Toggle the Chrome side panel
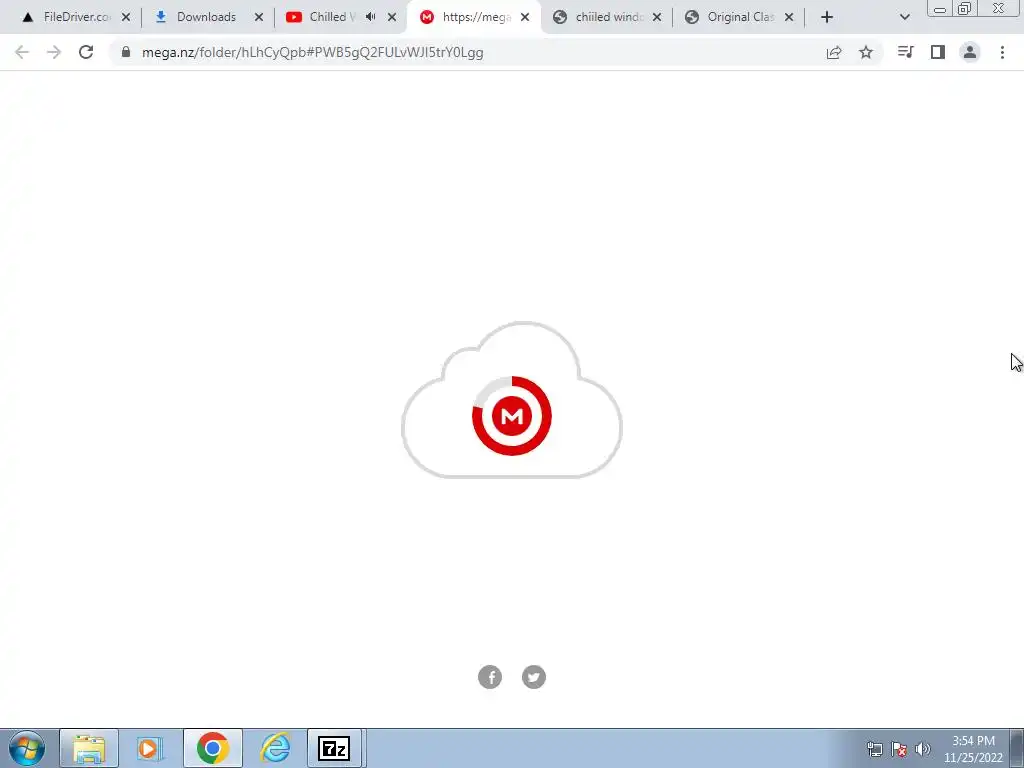Screen dimensions: 1024x768 tap(938, 52)
